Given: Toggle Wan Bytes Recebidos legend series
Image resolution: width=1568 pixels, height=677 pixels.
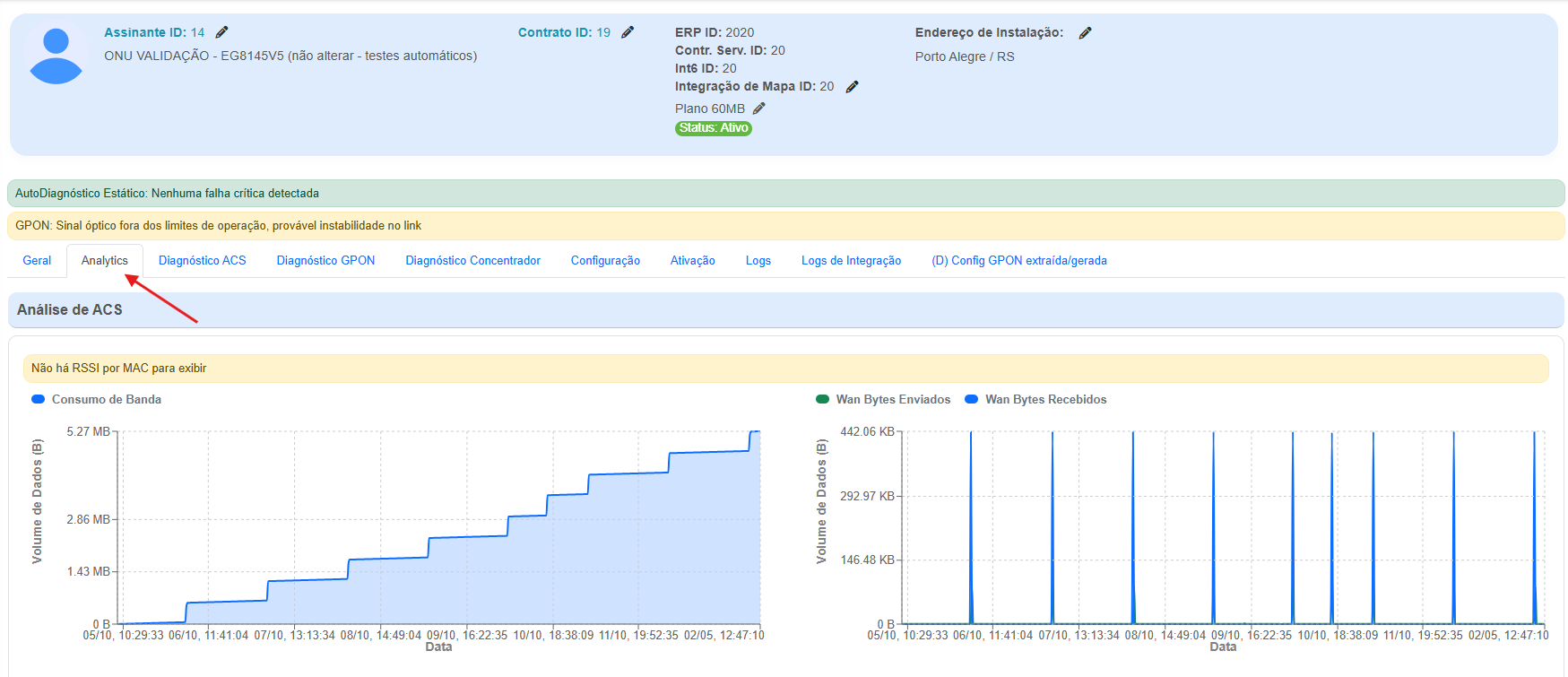Looking at the screenshot, I should pos(1035,400).
